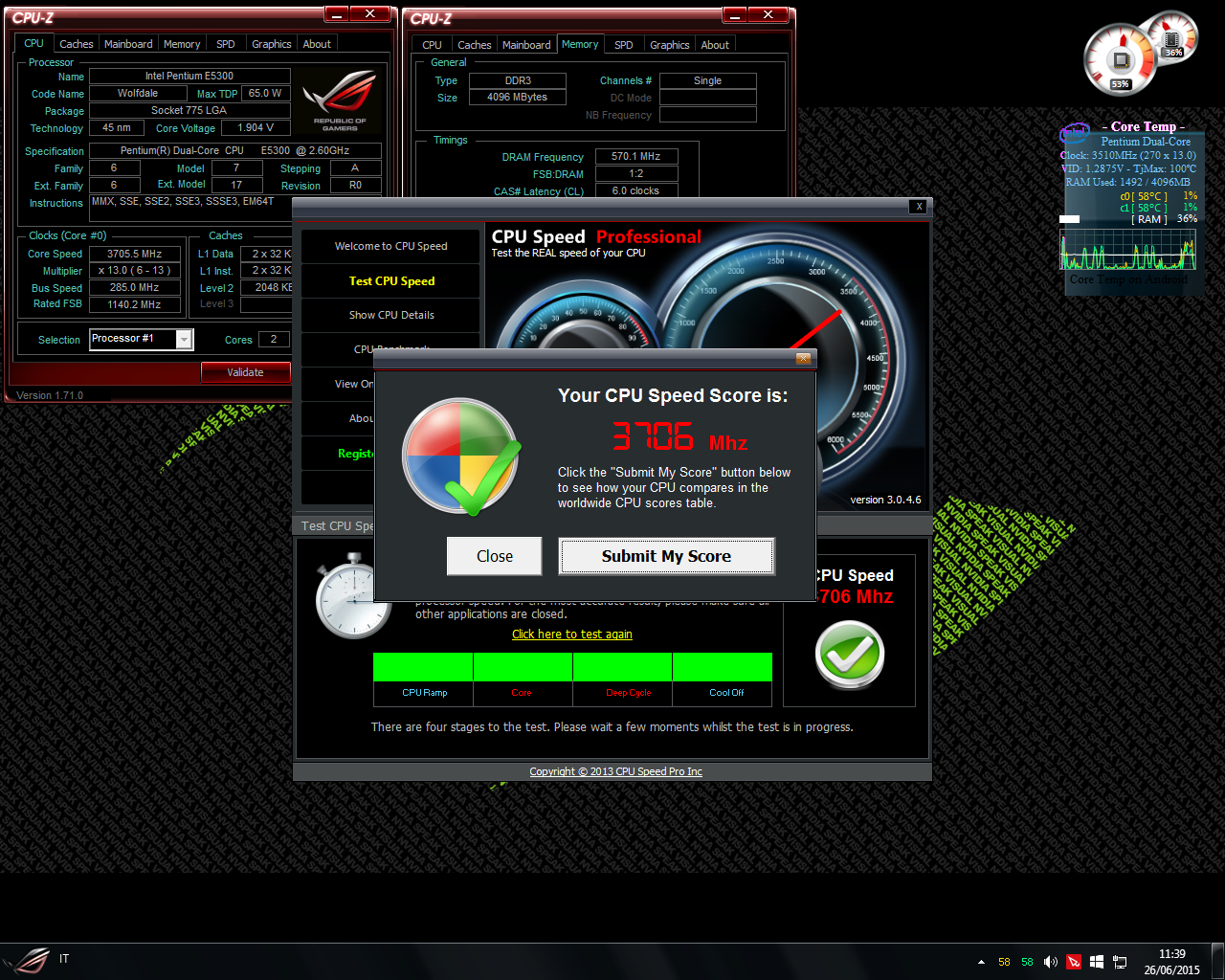Select Show CPU Details menu item
1225x980 pixels.
pyautogui.click(x=390, y=315)
